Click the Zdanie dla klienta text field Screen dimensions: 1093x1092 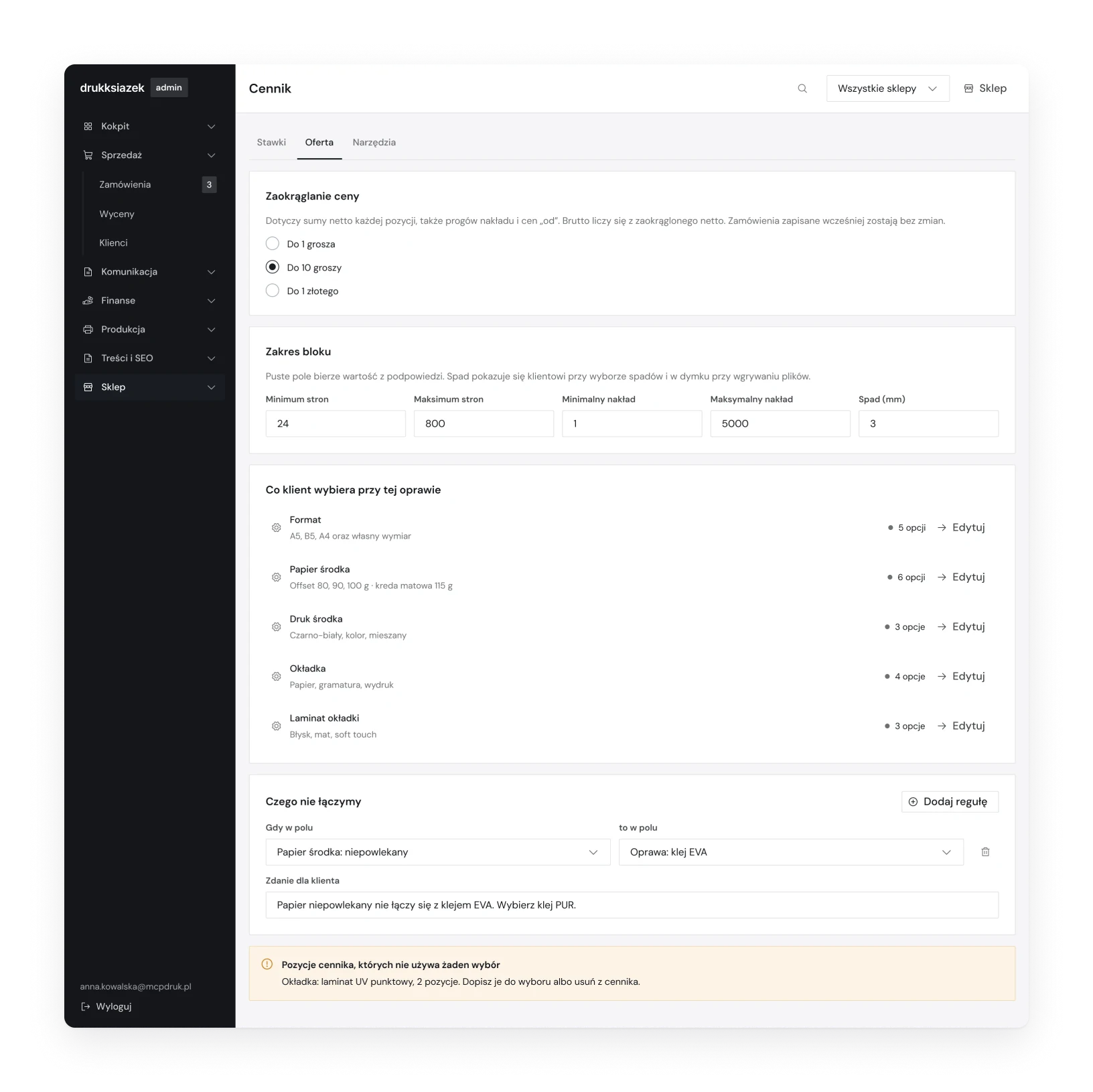[632, 904]
